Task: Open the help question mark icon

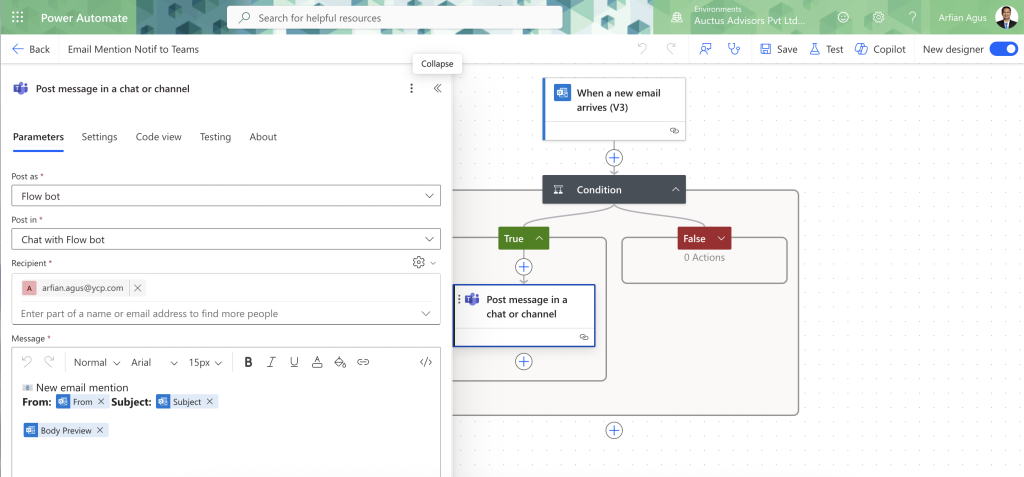Action: pos(912,18)
